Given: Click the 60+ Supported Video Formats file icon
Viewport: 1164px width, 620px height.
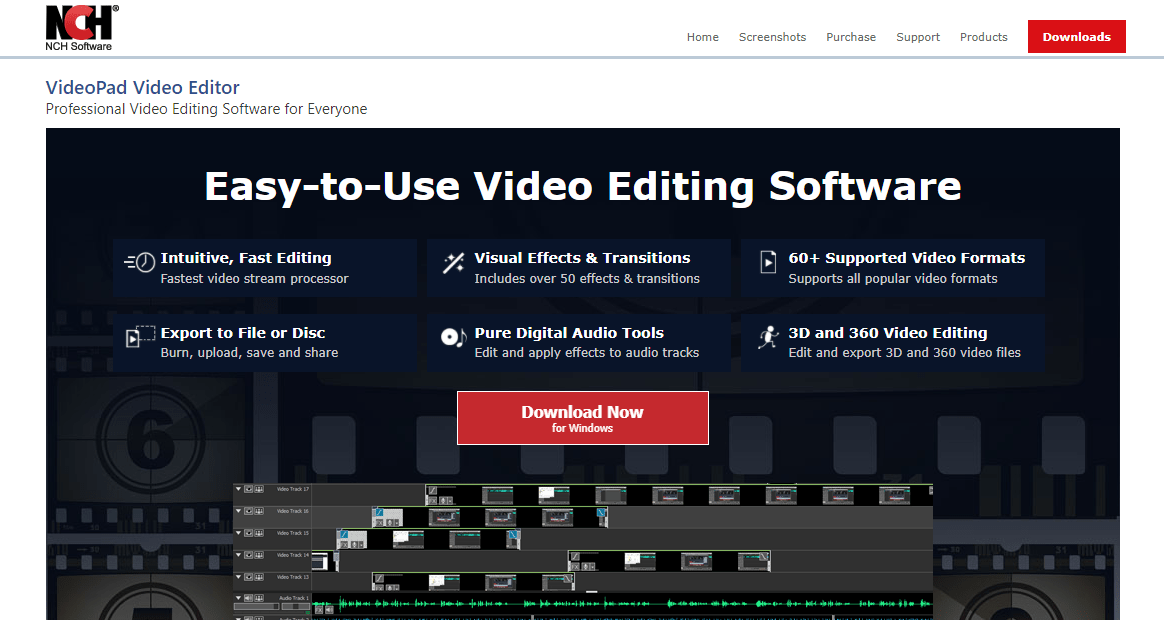Looking at the screenshot, I should pos(768,262).
